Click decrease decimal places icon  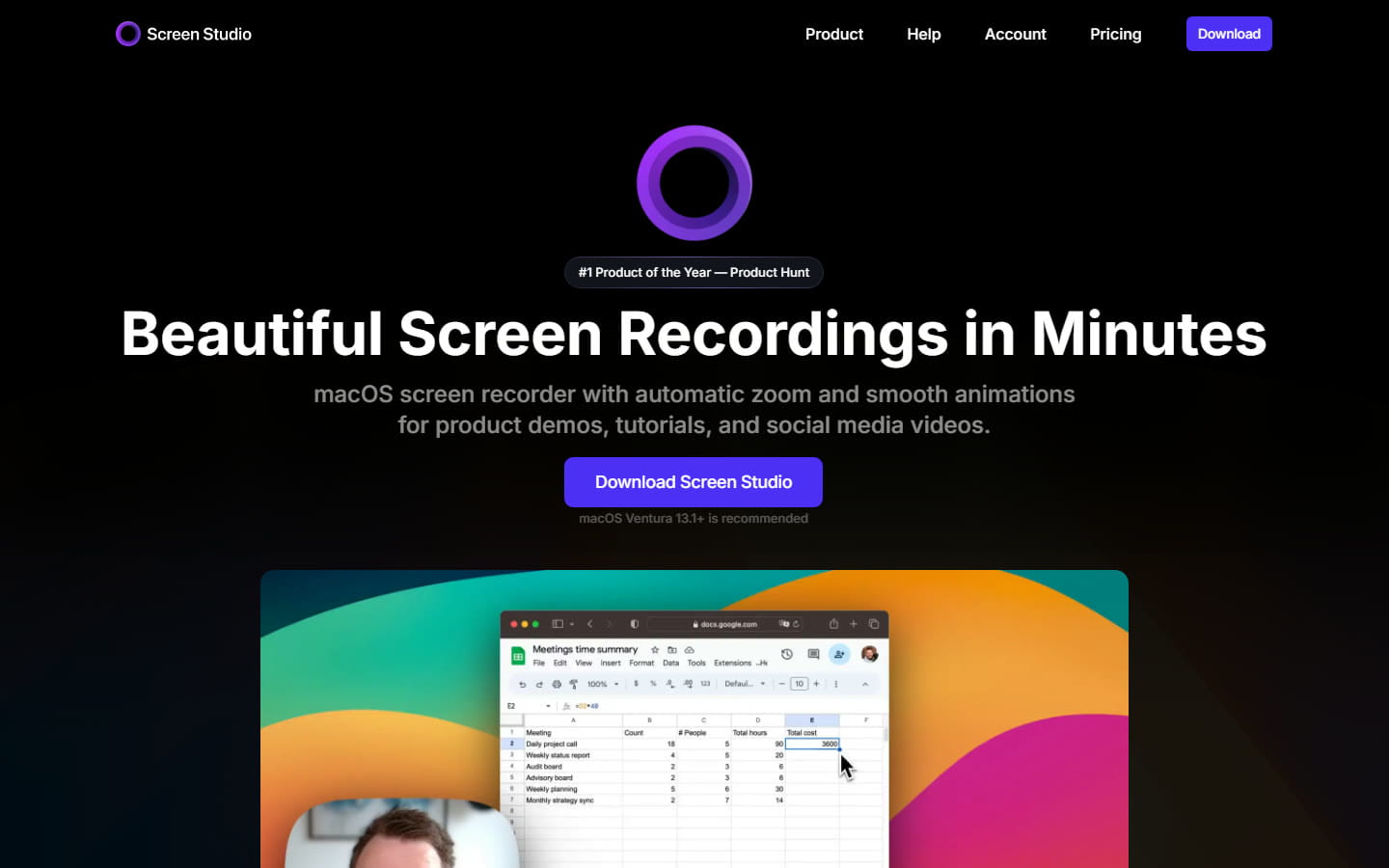[x=670, y=684]
